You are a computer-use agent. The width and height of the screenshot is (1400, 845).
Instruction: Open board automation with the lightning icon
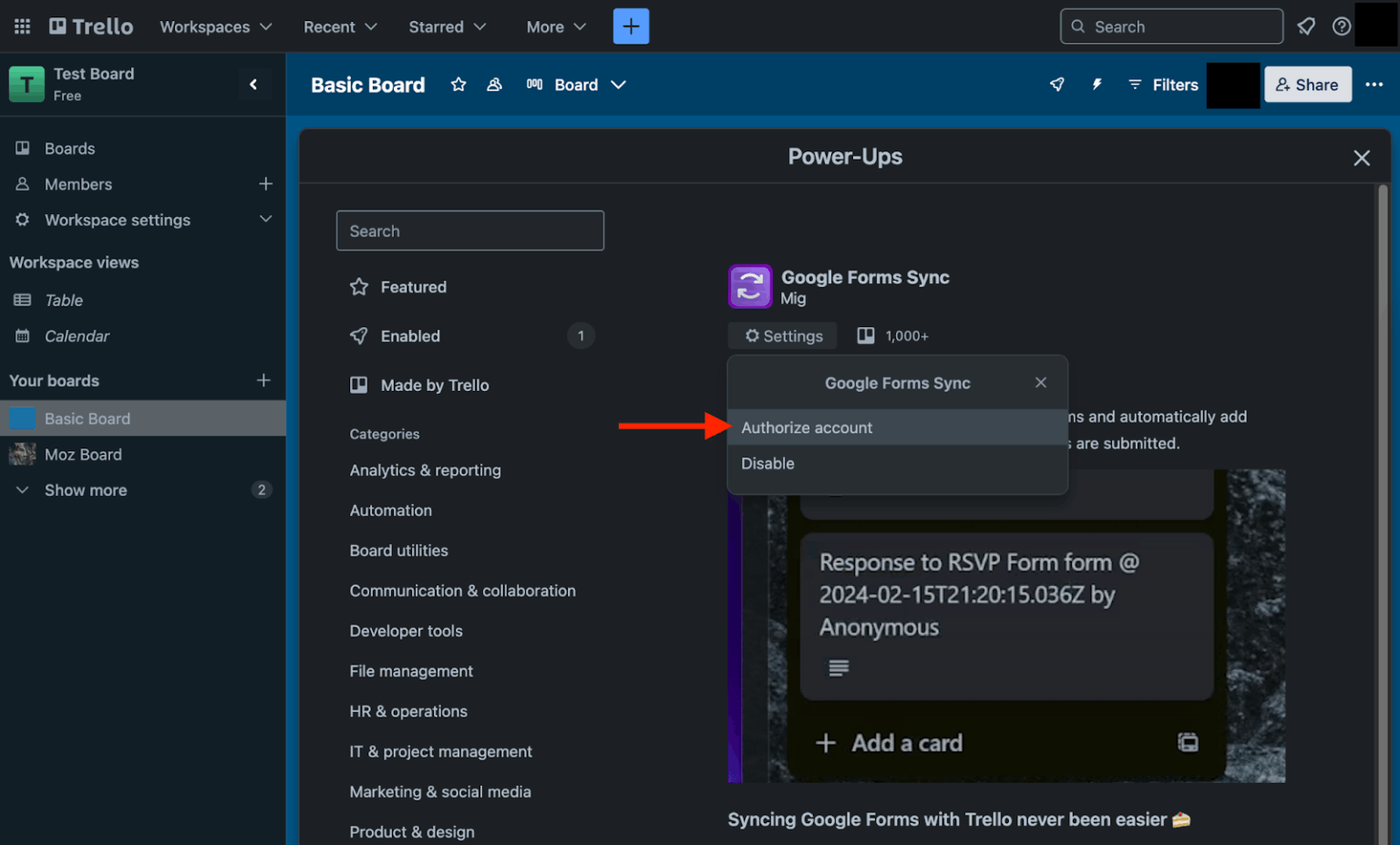point(1096,84)
